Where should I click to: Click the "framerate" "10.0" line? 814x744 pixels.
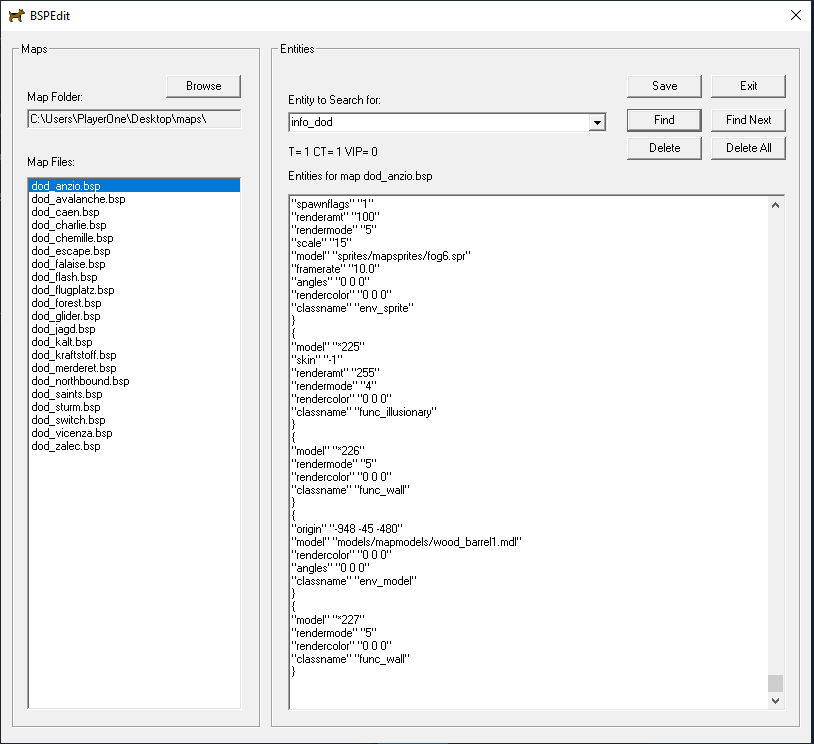pyautogui.click(x=335, y=269)
